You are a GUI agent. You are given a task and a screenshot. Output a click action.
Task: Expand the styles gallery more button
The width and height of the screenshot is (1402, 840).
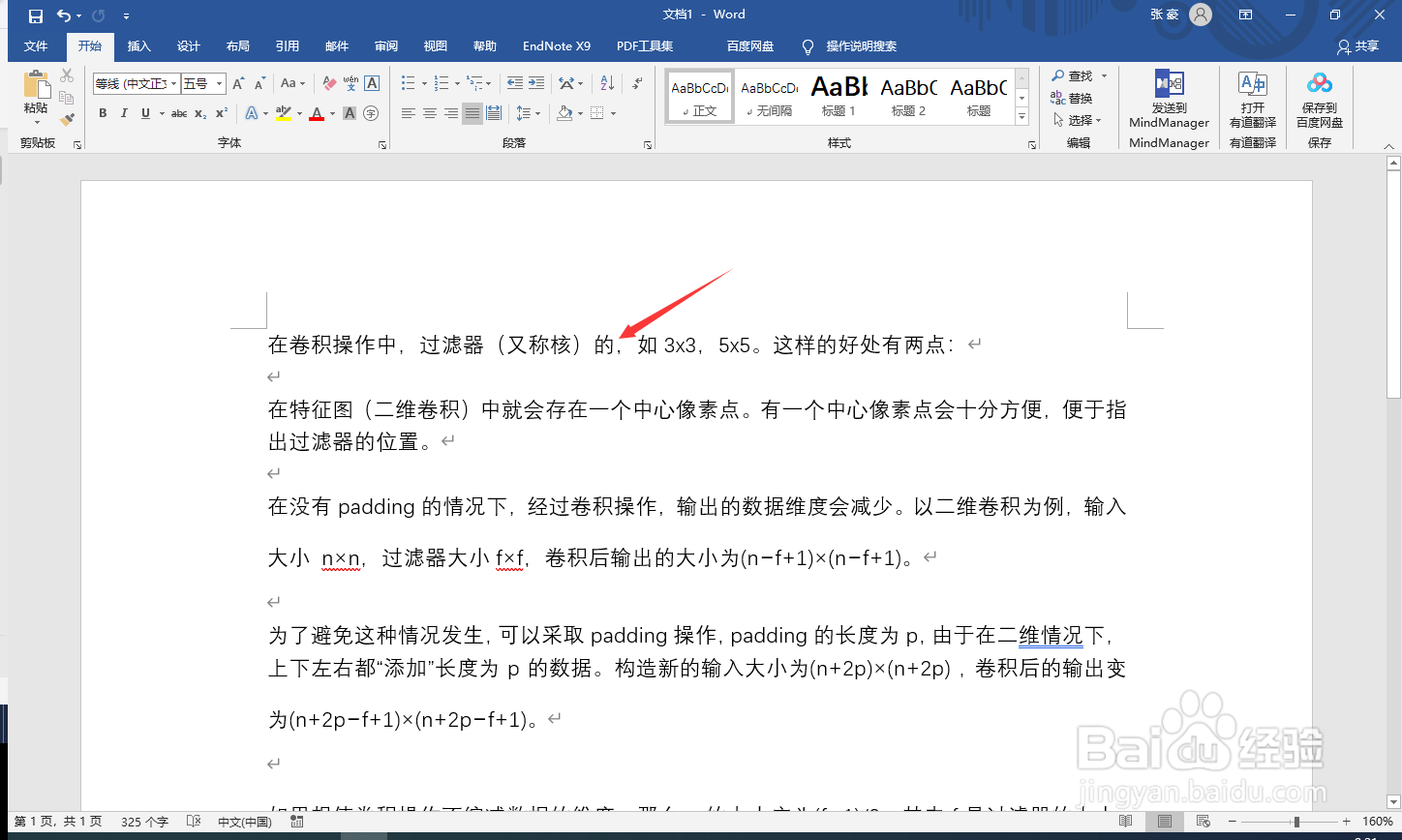[x=1021, y=117]
